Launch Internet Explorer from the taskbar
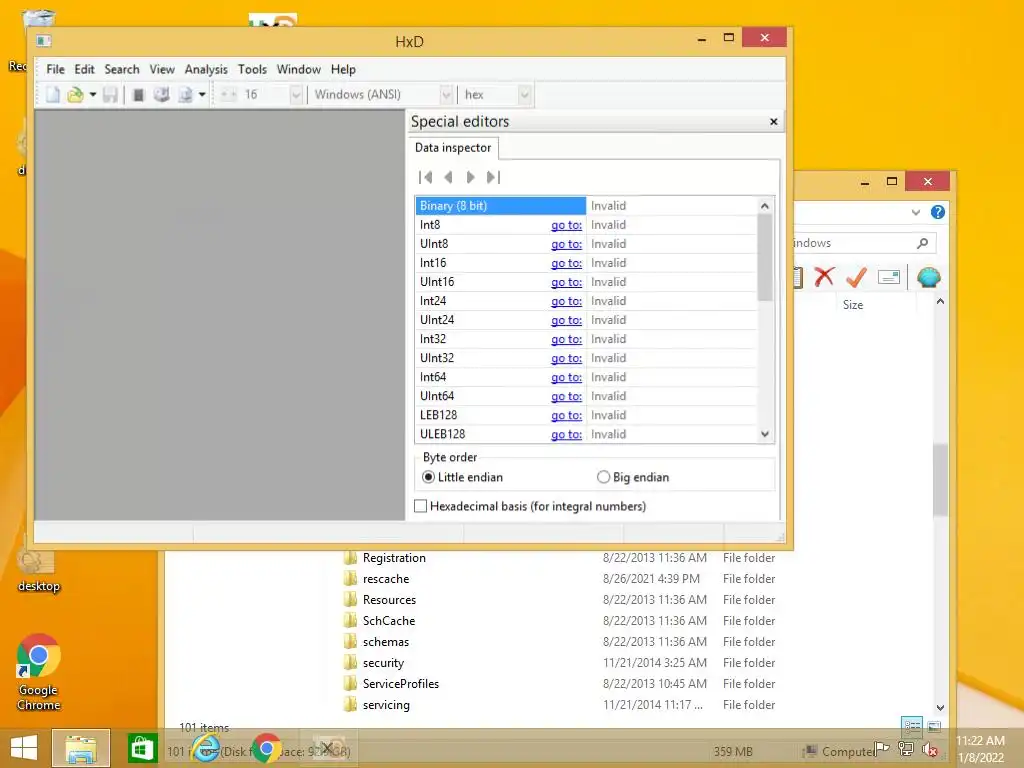 (x=206, y=748)
